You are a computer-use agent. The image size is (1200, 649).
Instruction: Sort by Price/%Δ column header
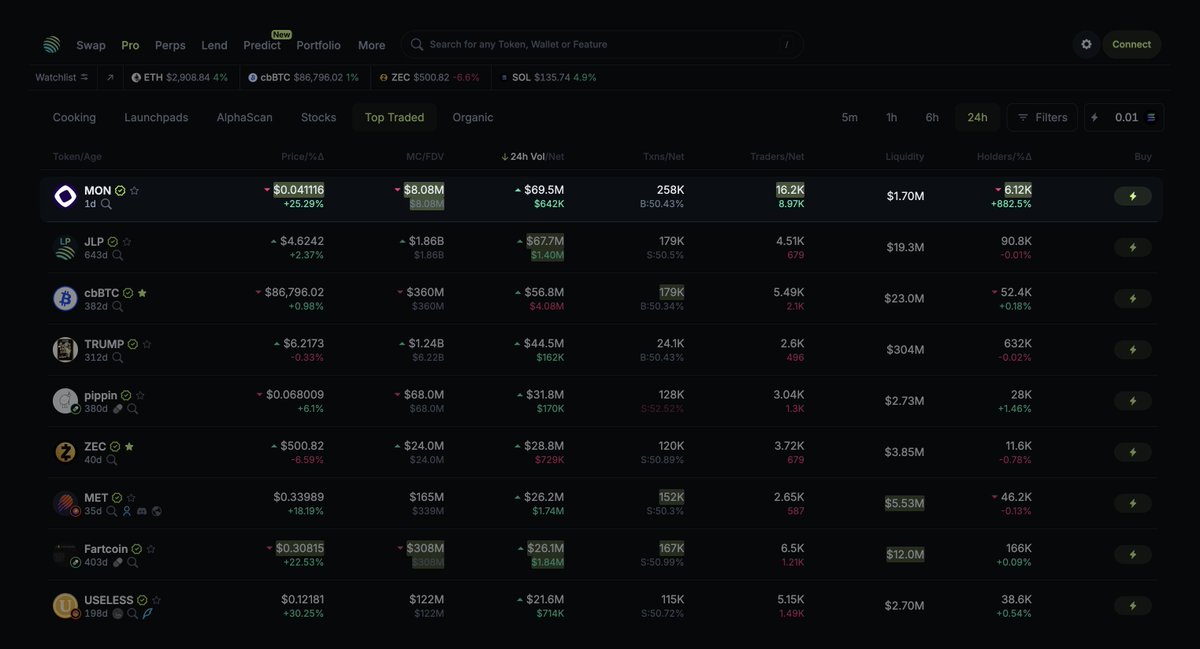[303, 157]
